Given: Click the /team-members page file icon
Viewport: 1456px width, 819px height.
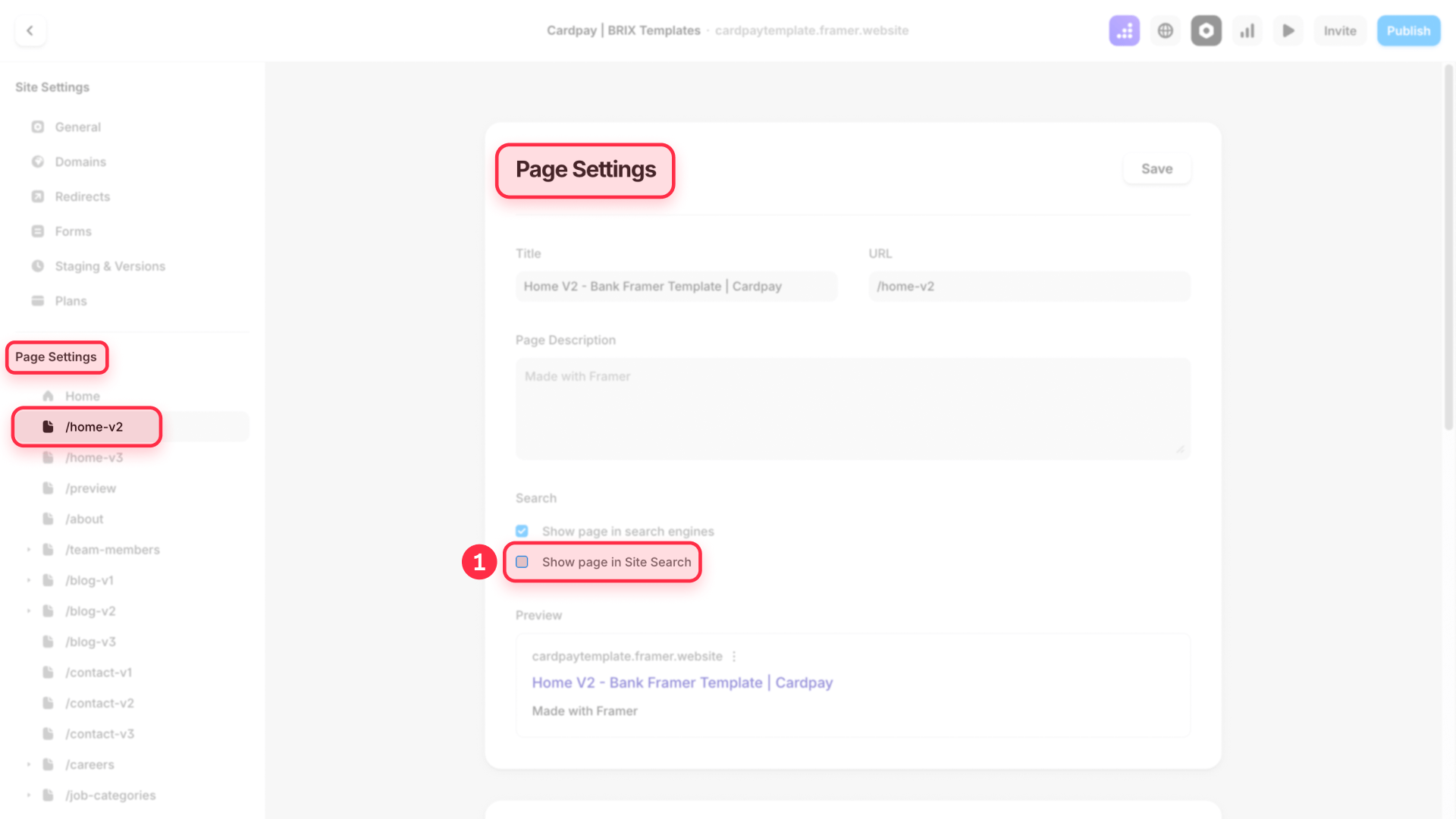Looking at the screenshot, I should pyautogui.click(x=48, y=549).
